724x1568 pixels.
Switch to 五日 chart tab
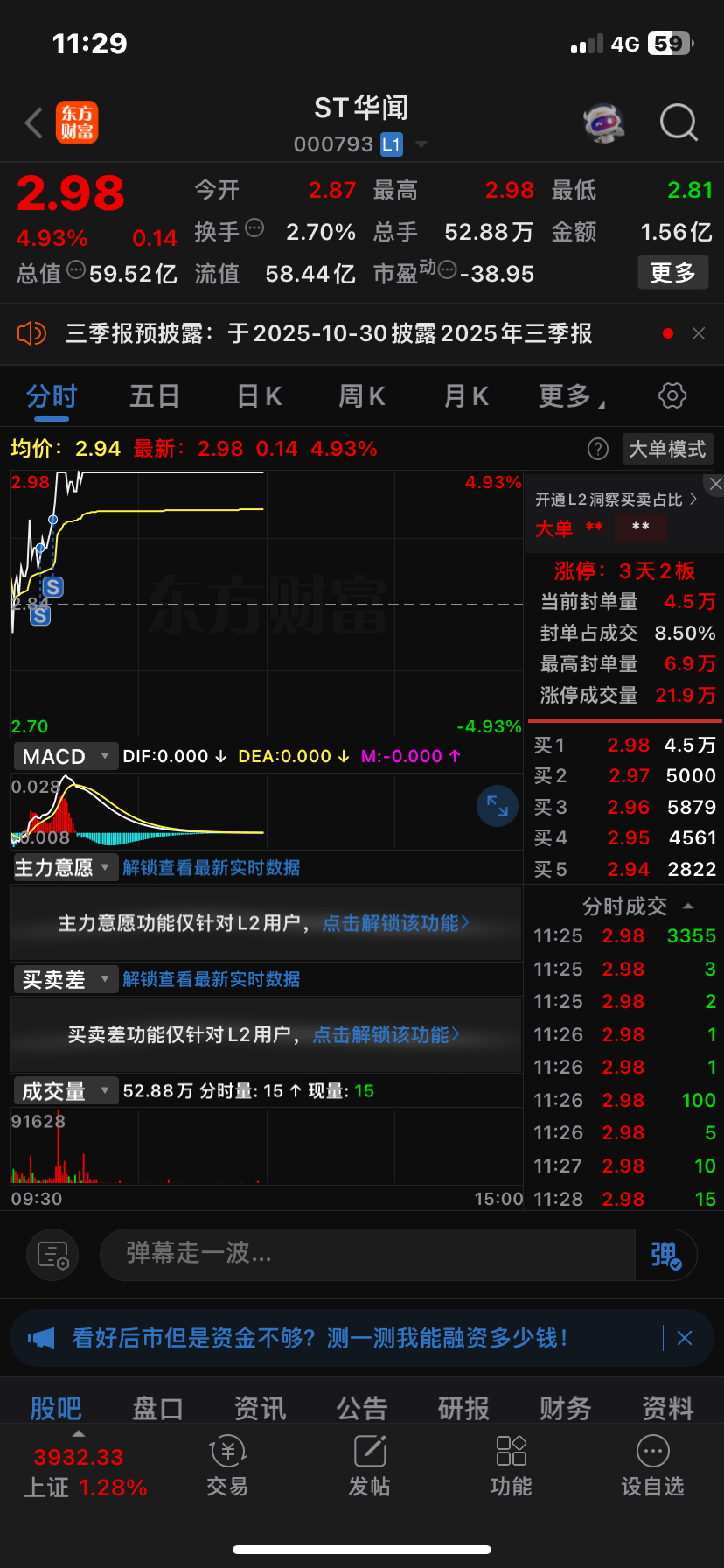tap(155, 396)
